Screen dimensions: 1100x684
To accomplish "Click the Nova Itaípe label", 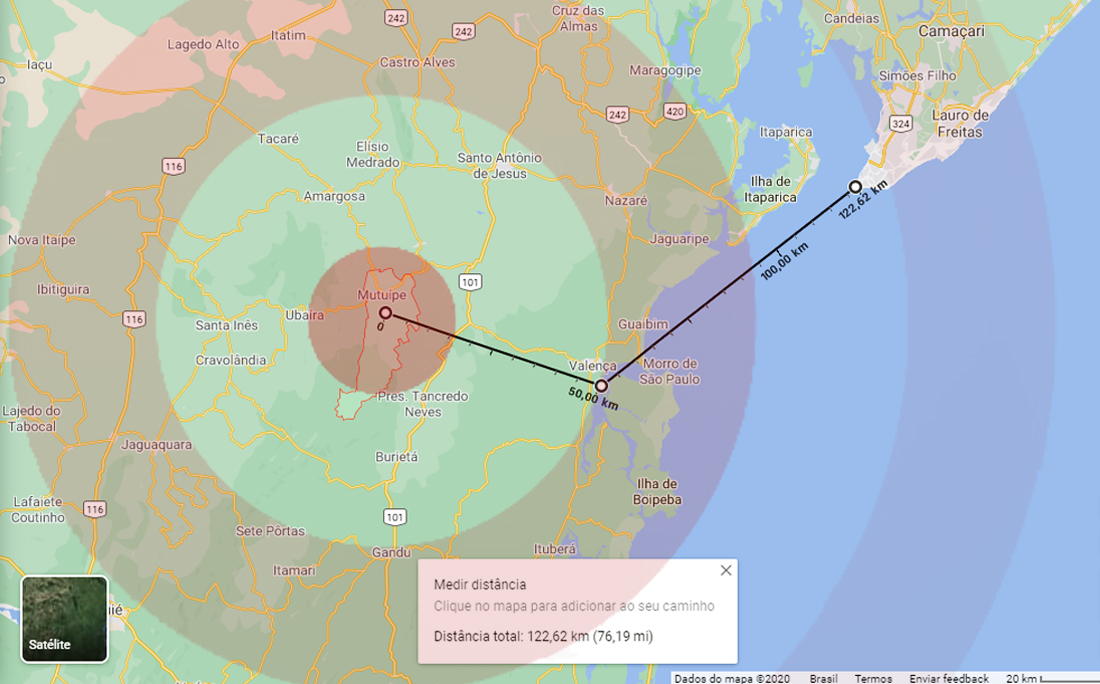I will [x=41, y=240].
